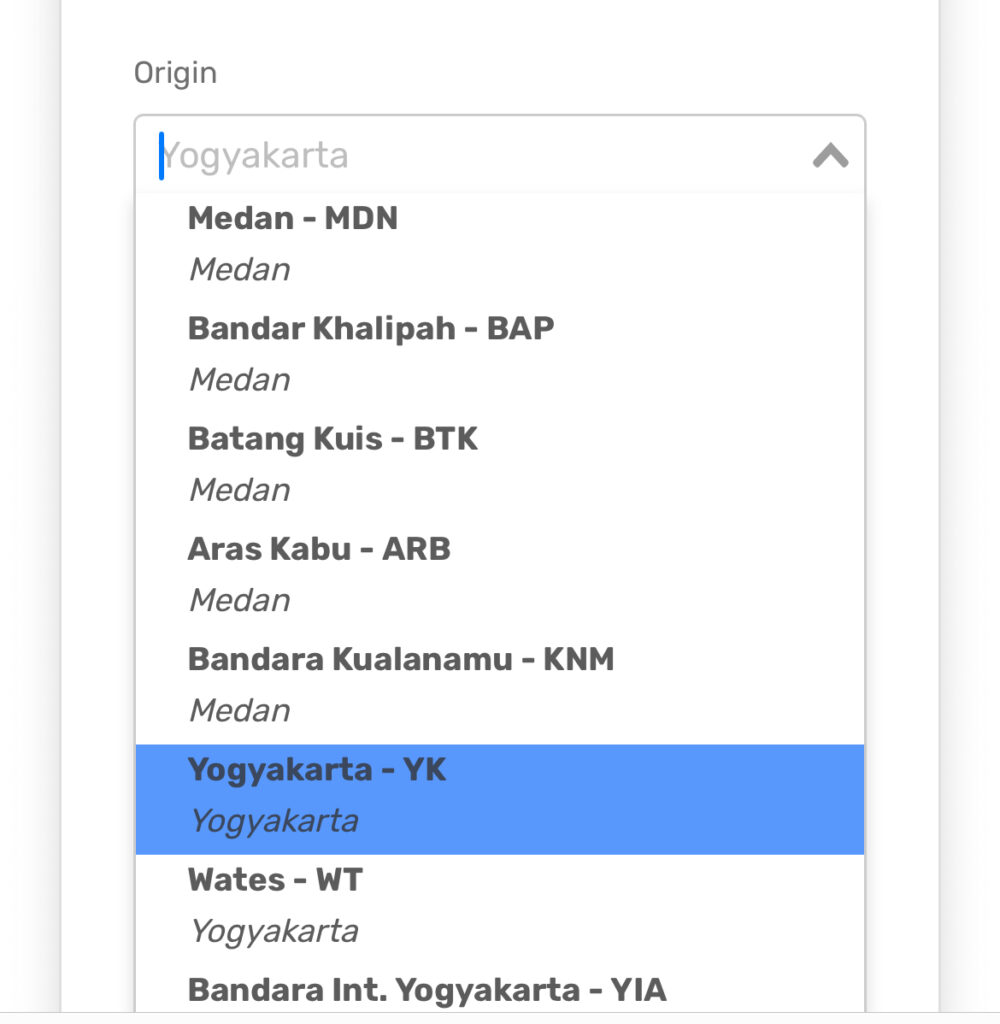
Task: Click the Origin field label
Action: (175, 73)
